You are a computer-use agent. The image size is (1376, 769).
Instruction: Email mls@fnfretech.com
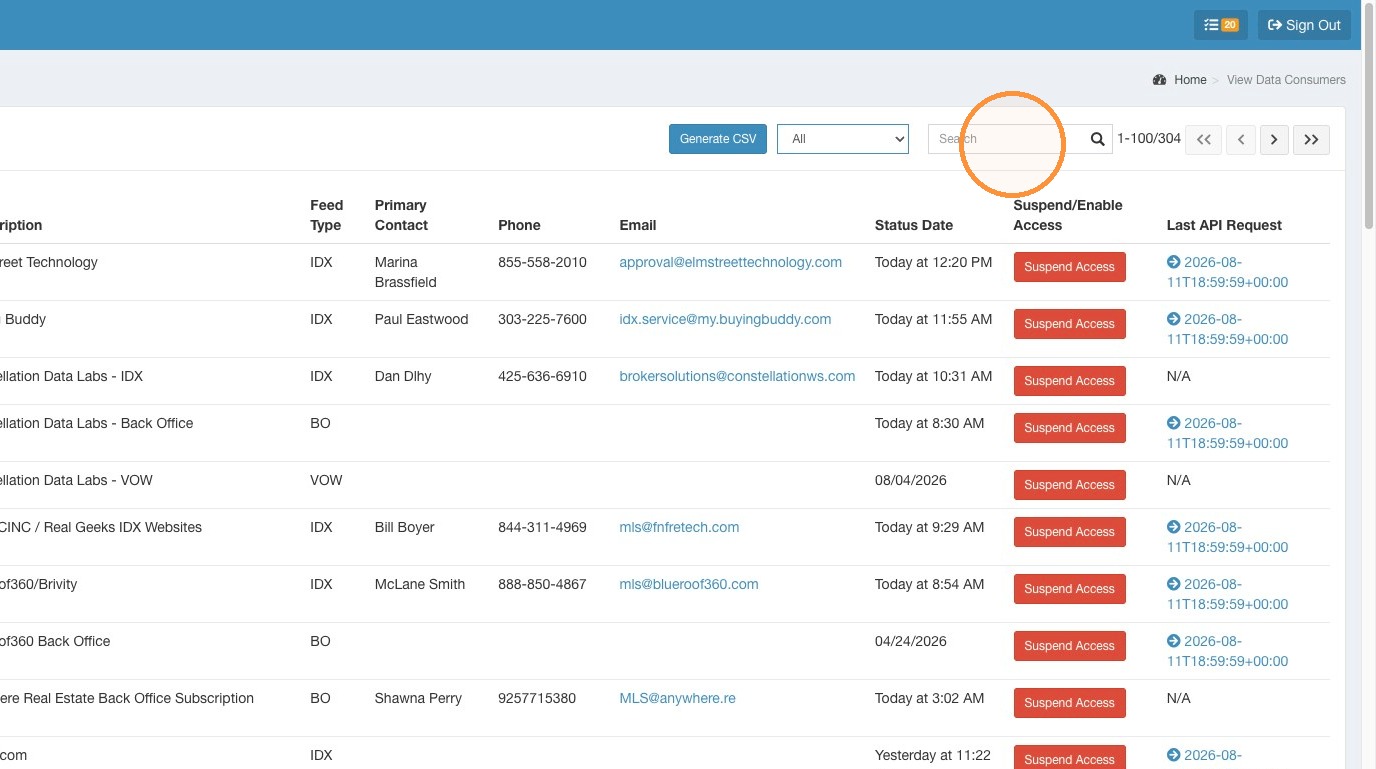(679, 527)
